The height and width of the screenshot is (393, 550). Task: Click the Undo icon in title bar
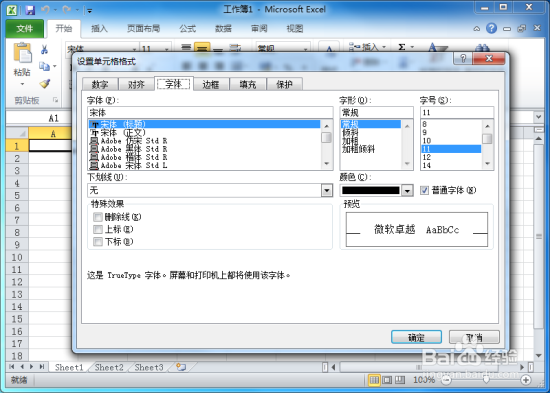click(45, 10)
